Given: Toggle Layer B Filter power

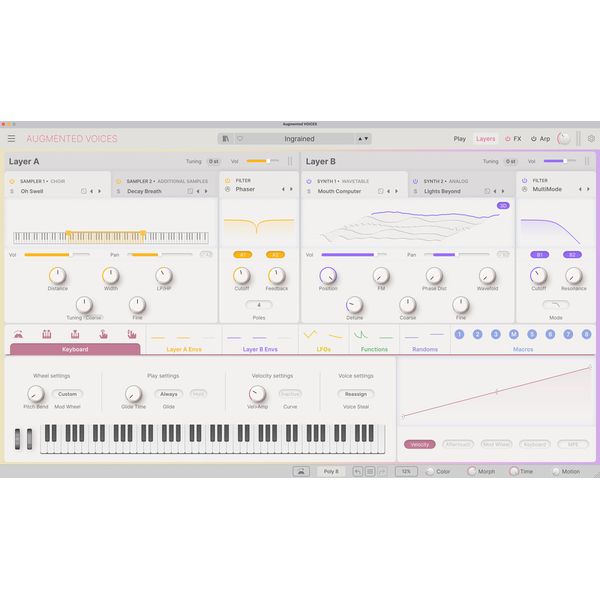Looking at the screenshot, I should coord(525,180).
